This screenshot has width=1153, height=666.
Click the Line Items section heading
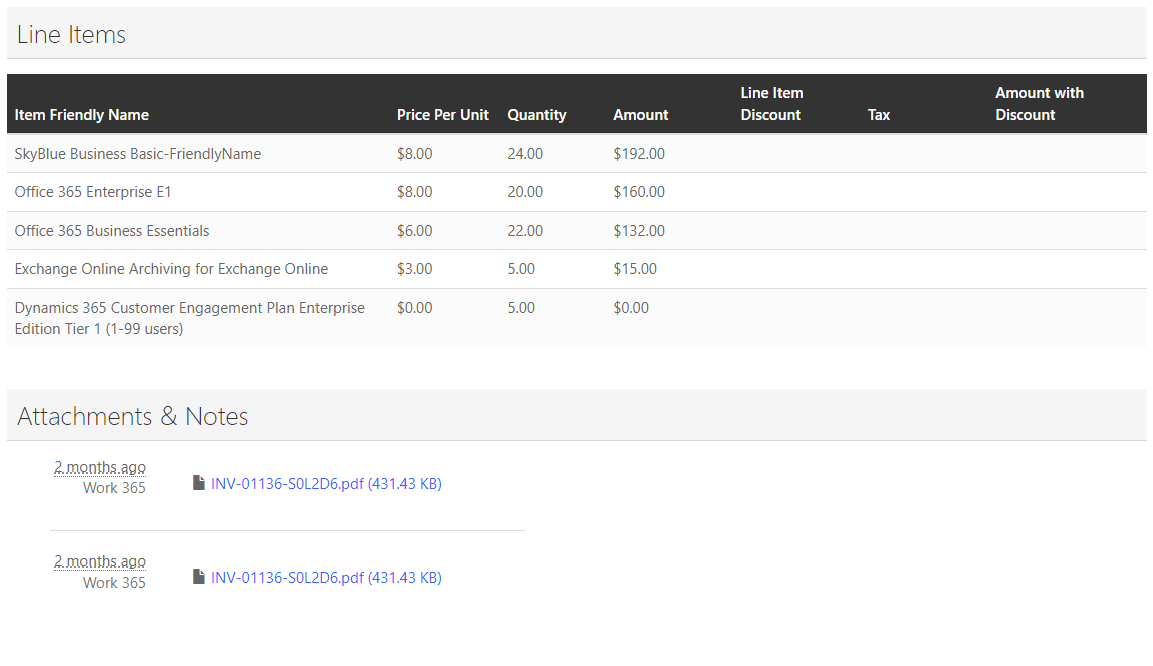71,35
